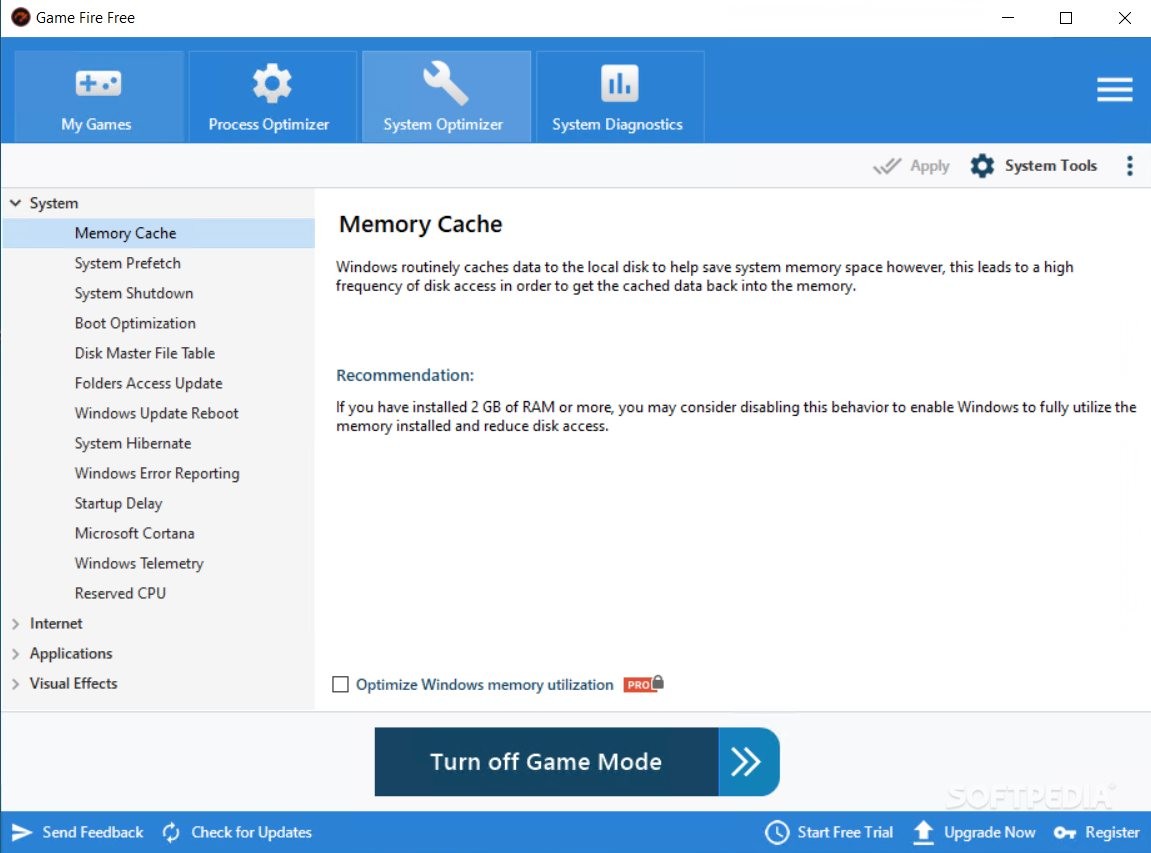Click the Upgrade Now arrow icon

coord(923,832)
